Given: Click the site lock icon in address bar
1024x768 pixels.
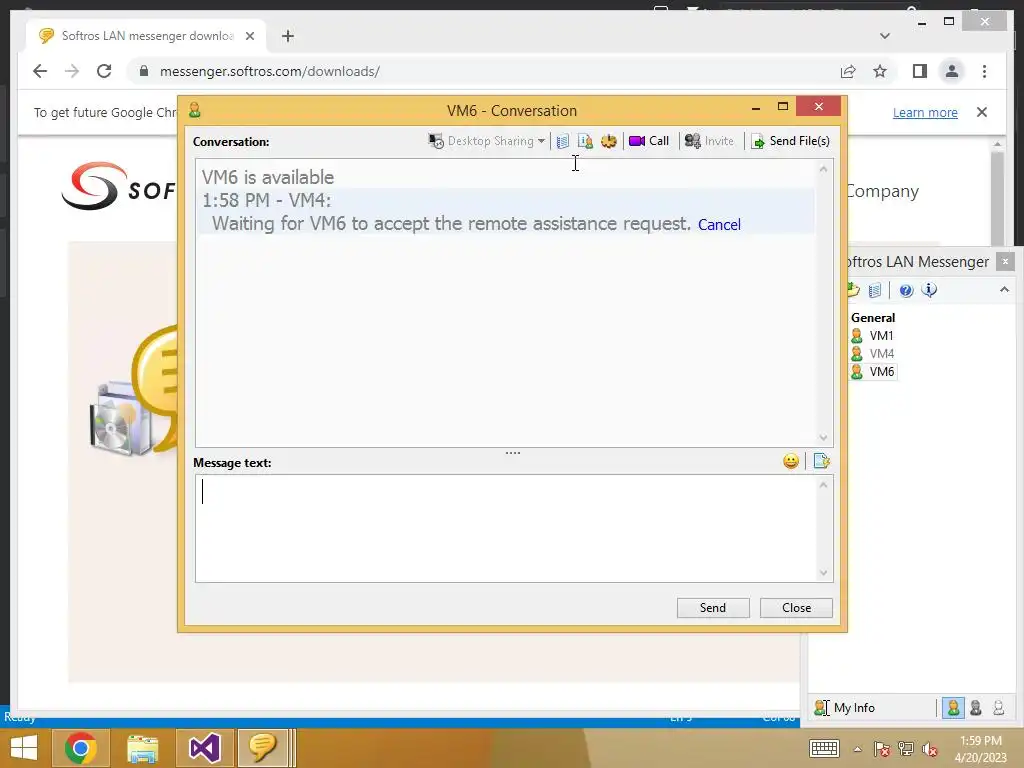Looking at the screenshot, I should tap(144, 71).
